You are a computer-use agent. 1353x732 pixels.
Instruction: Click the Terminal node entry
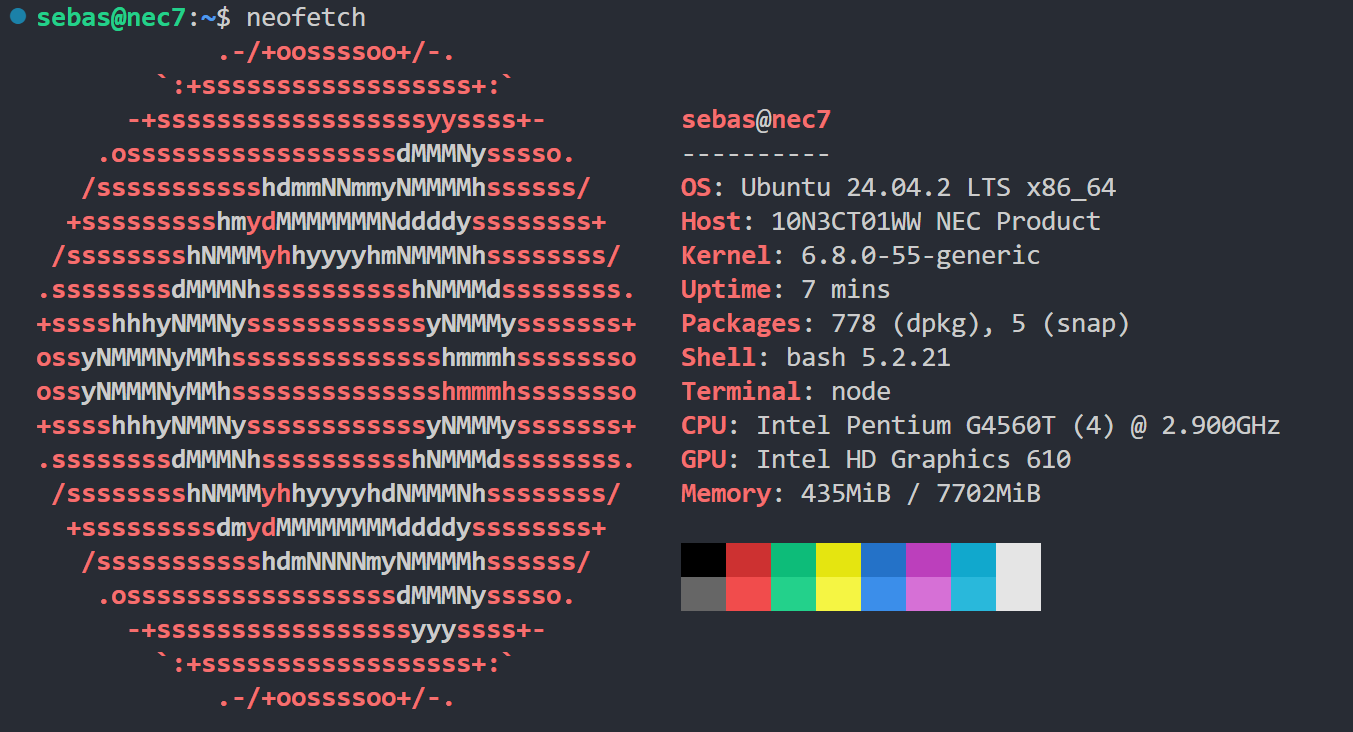(x=785, y=392)
